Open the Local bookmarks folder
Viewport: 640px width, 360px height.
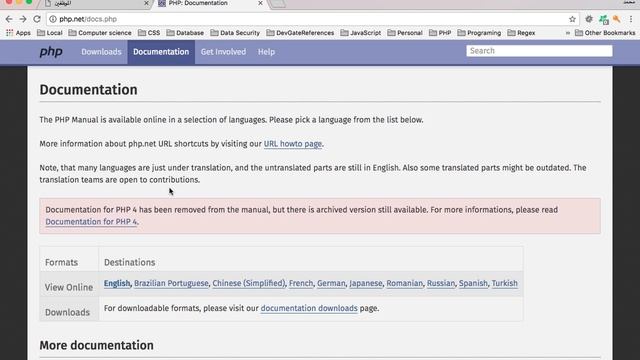click(50, 33)
